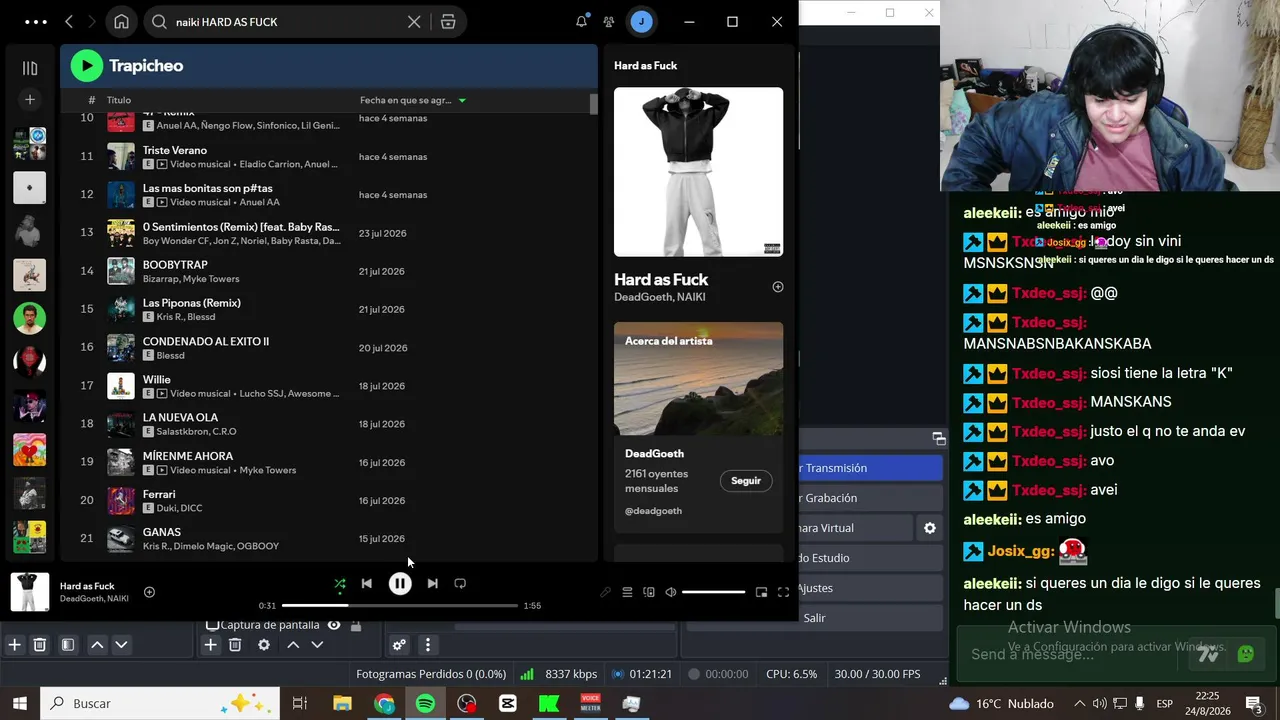This screenshot has width=1280, height=720.
Task: Open the Browse icon in the search bar
Action: (448, 22)
